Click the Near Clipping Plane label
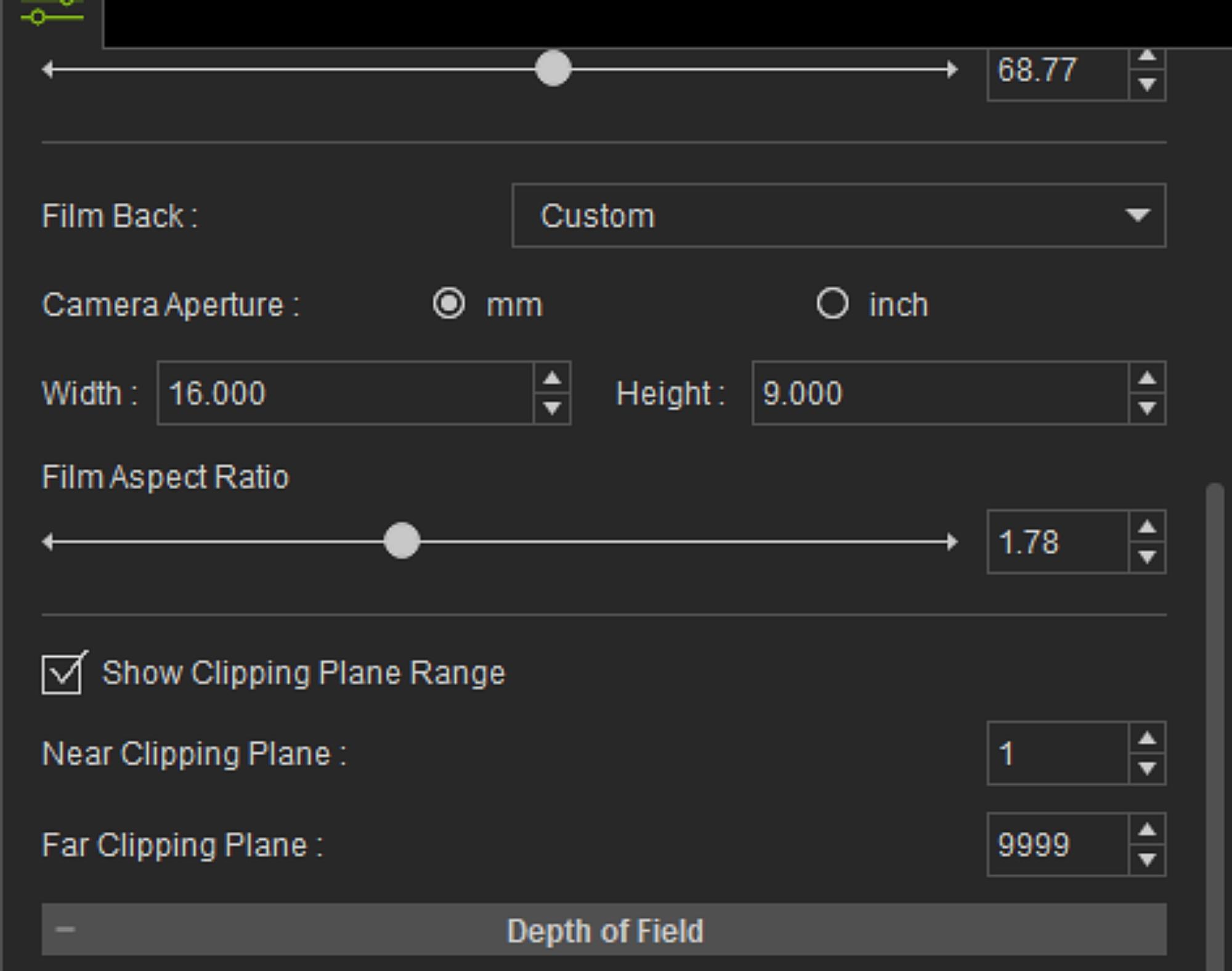This screenshot has height=971, width=1232. pyautogui.click(x=194, y=754)
